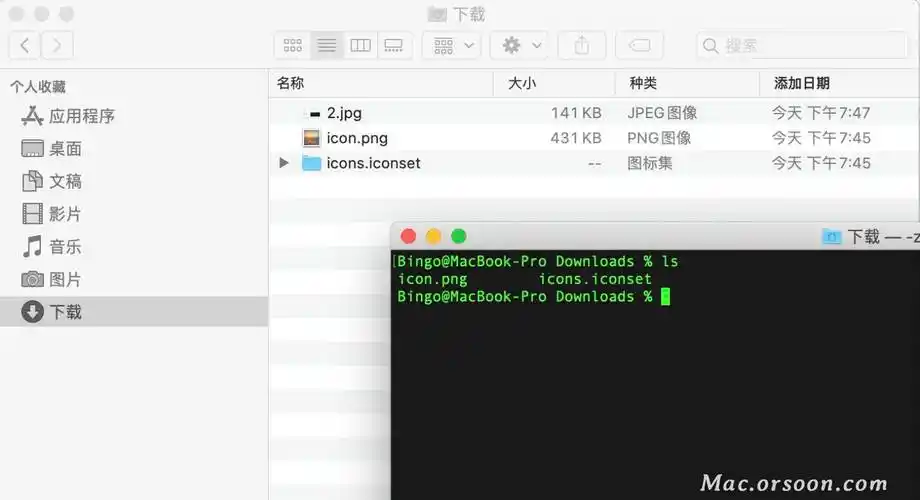This screenshot has height=500, width=920.
Task: Click the Share toolbar button
Action: point(581,45)
